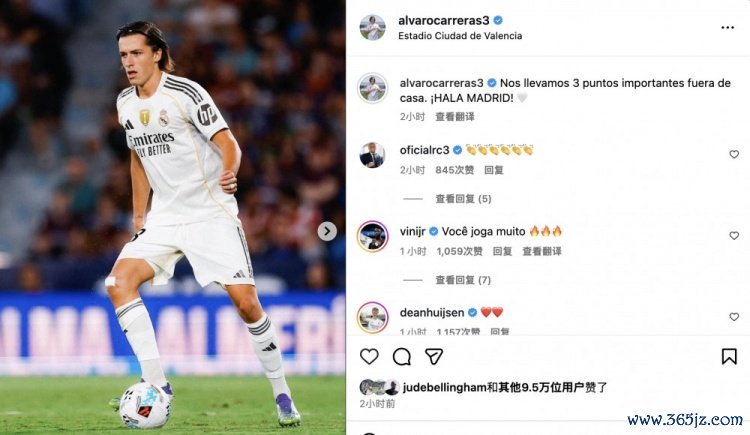The height and width of the screenshot is (435, 750).
Task: Like oficialrc3's comment
Action: click(734, 154)
